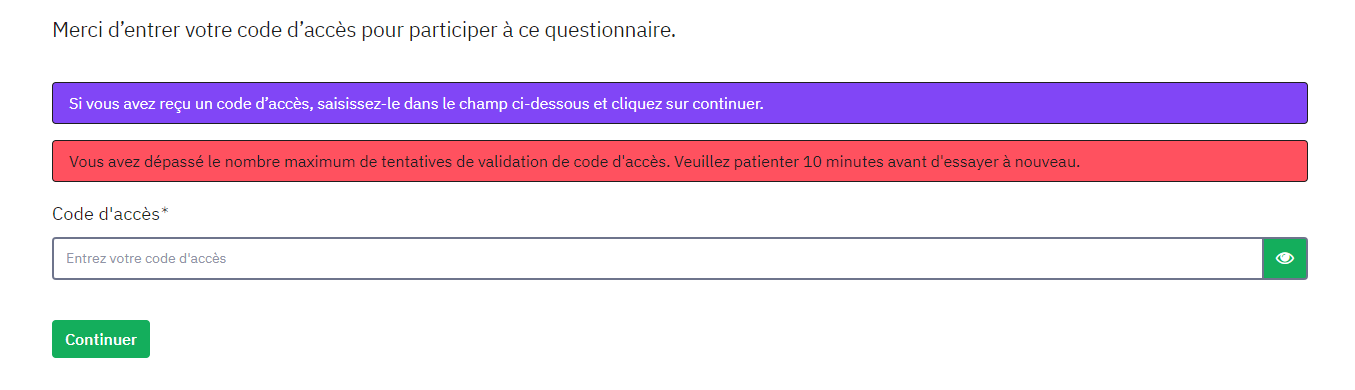Viewport: 1355px width, 390px height.
Task: Click the placeholder text in the code input
Action: pos(146,259)
